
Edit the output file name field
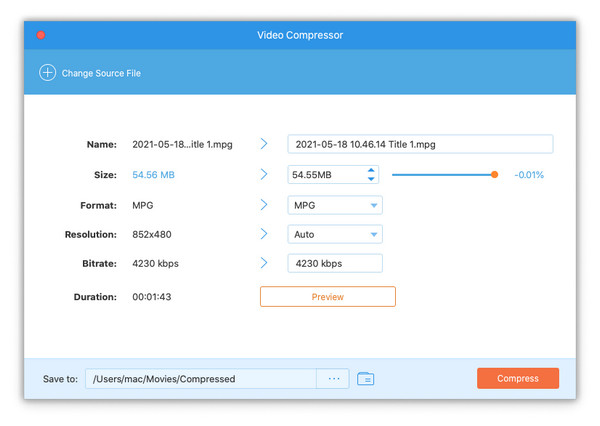point(420,144)
